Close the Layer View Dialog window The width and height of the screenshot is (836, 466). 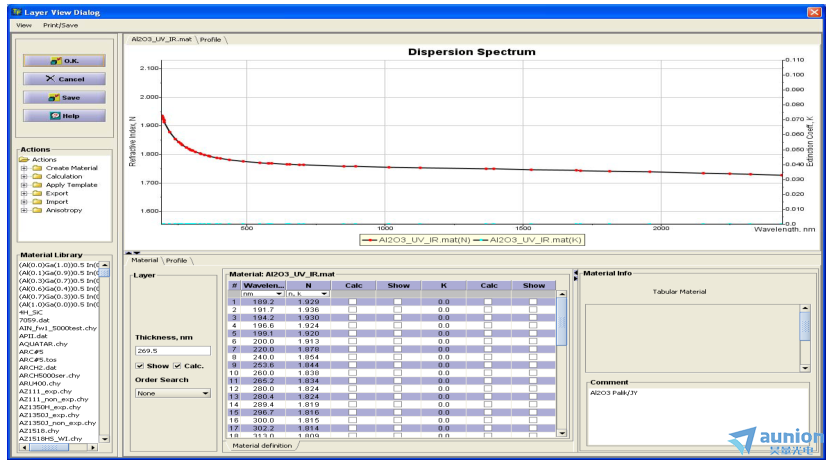pos(814,12)
